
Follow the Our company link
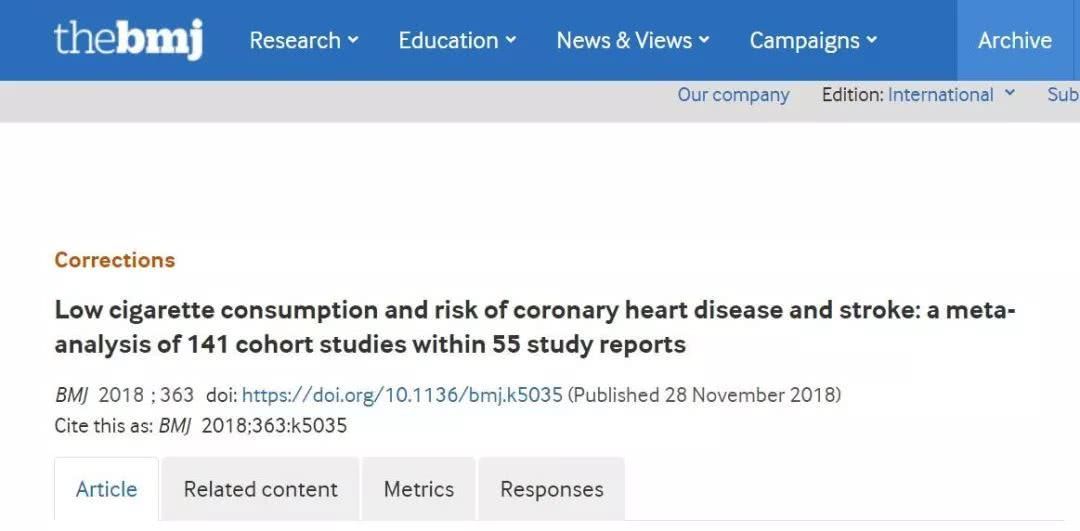tap(734, 94)
